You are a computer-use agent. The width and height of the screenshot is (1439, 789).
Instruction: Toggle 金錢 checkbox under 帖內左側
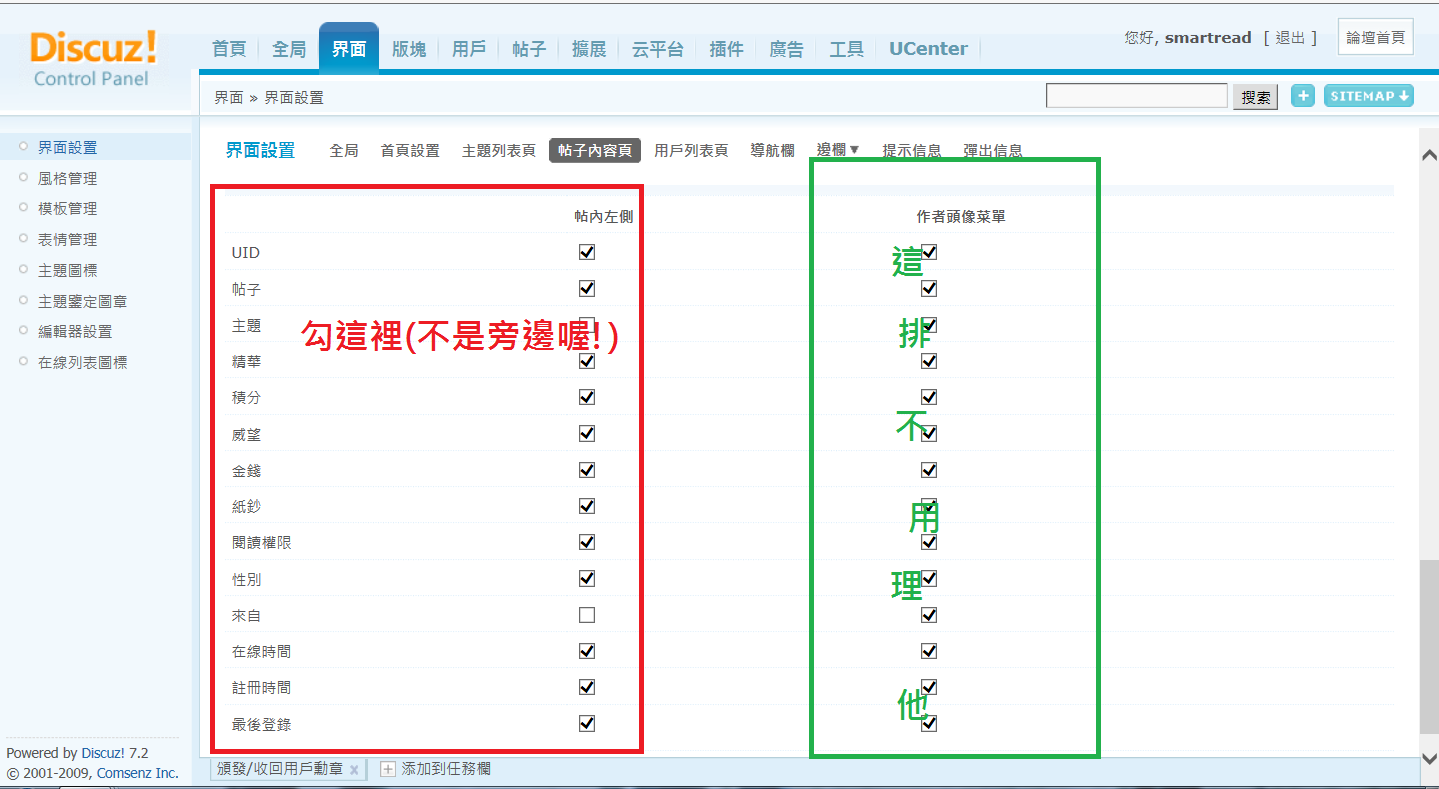coord(587,470)
